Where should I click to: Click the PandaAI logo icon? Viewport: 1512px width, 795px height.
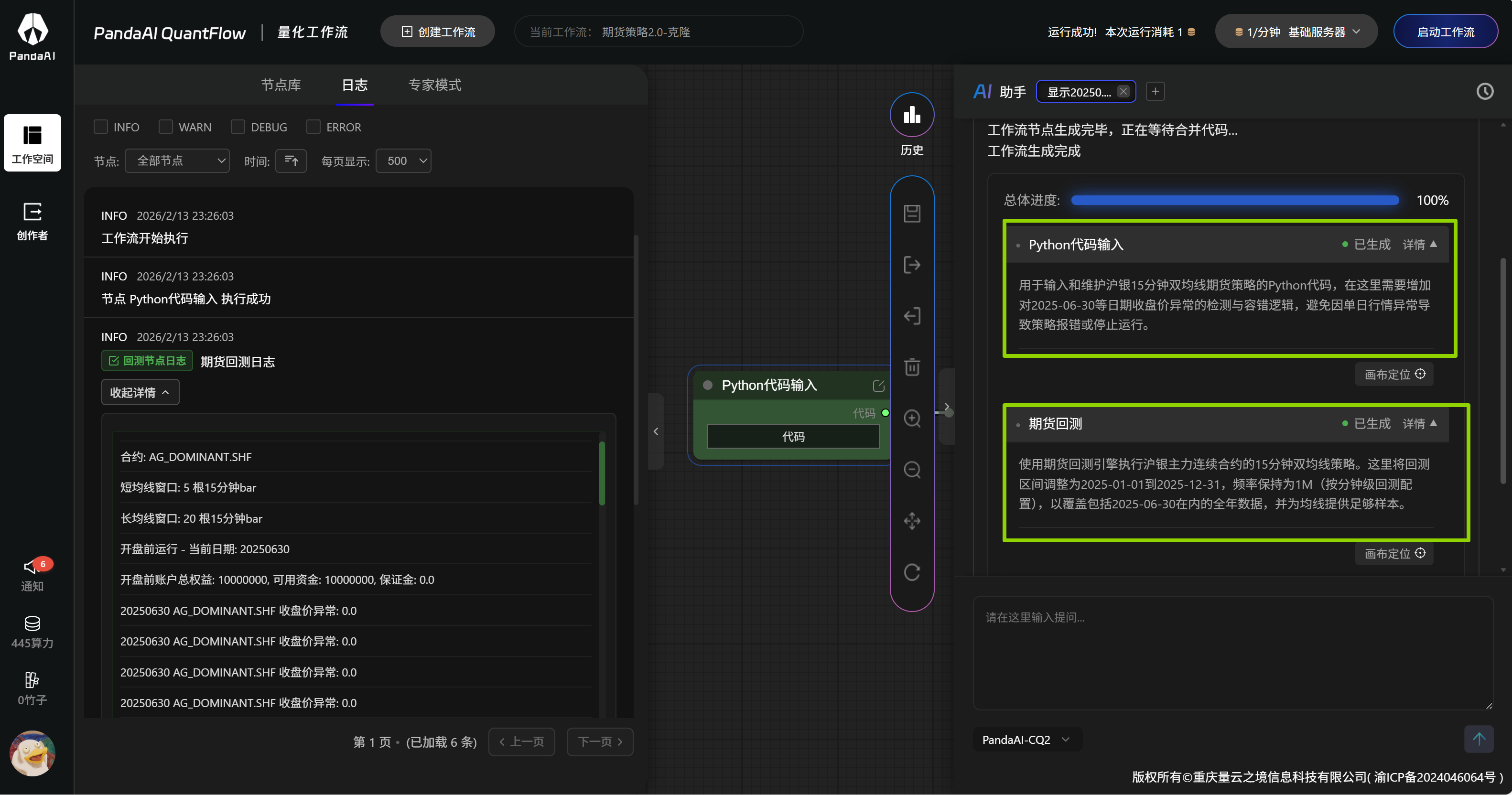32,36
